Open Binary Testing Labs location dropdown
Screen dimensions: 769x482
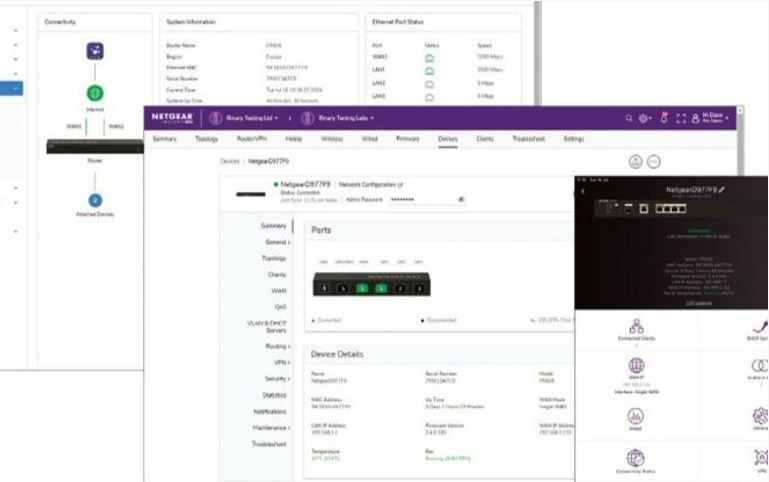tap(337, 118)
